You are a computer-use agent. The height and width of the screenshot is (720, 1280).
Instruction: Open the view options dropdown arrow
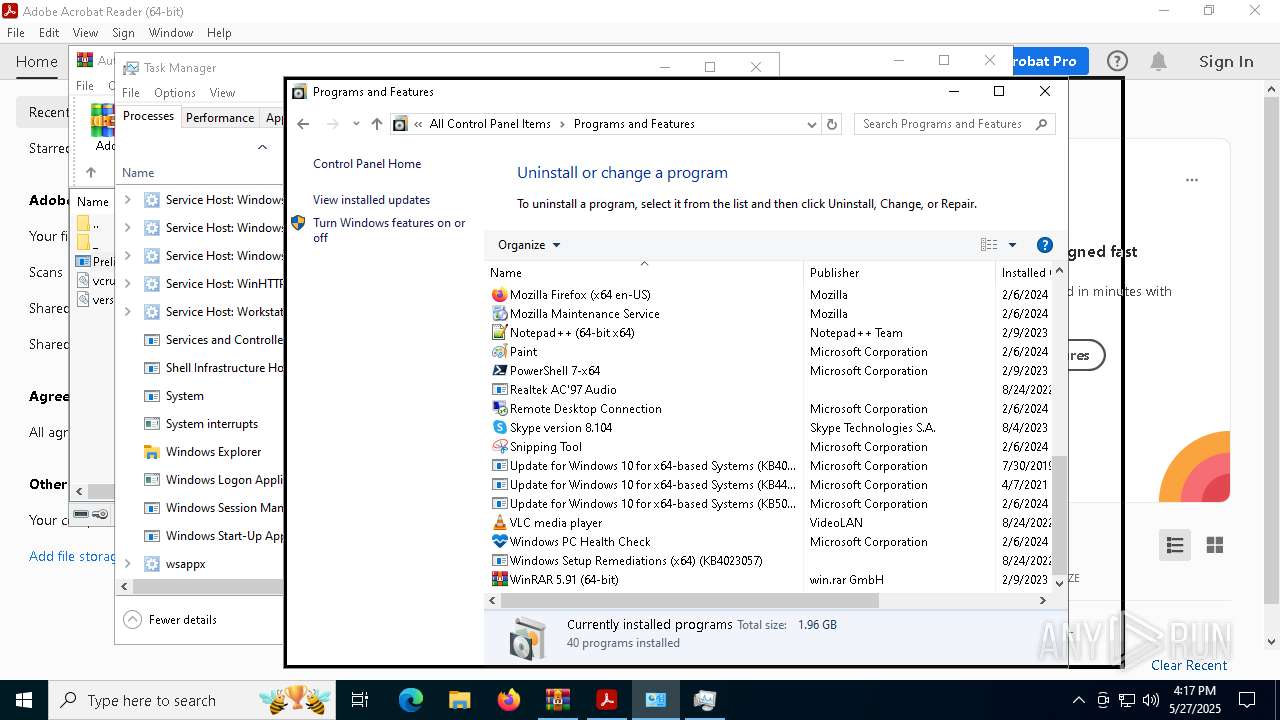[x=1012, y=245]
